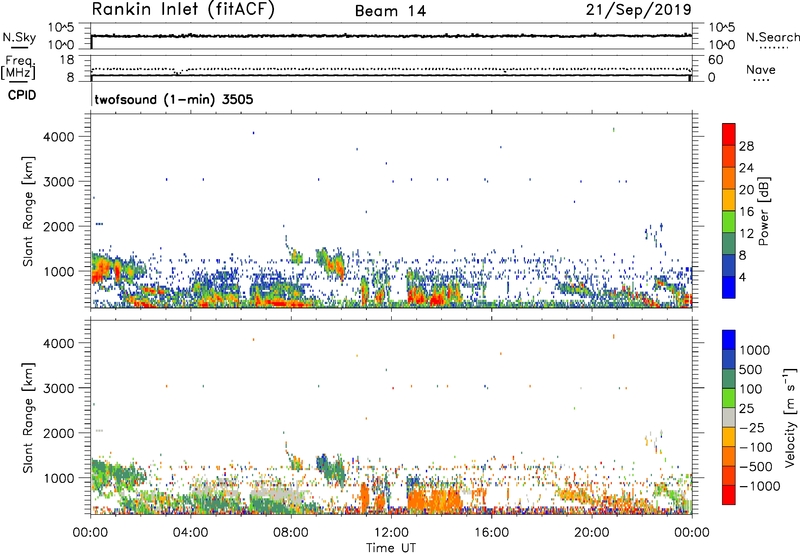Click 'twofsound (1-min) 3505' text
The image size is (800, 554).
[174, 99]
